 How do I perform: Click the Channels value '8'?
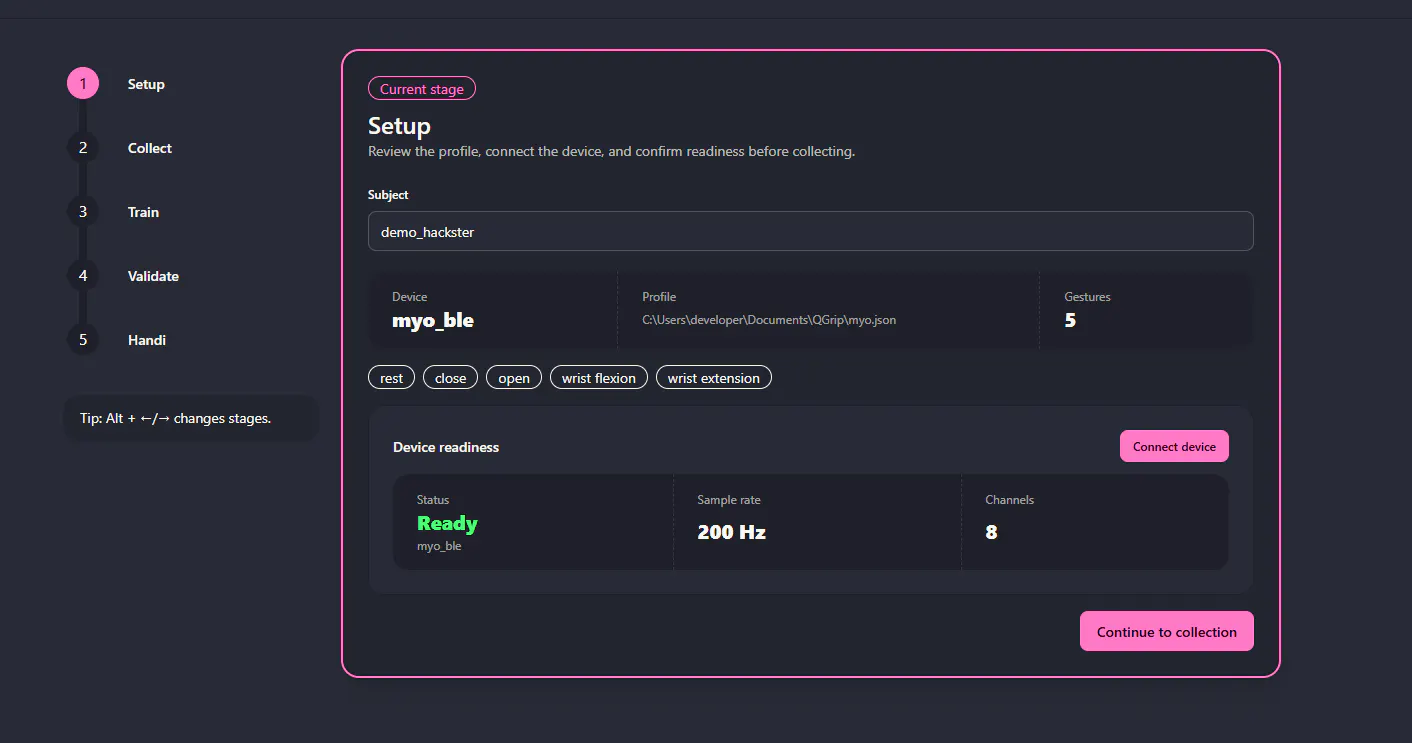991,532
